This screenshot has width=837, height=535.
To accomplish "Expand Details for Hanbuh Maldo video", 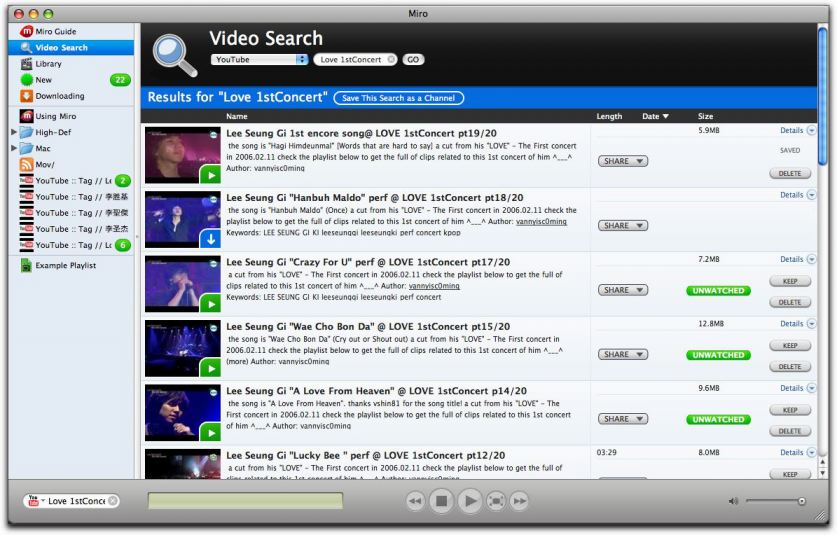I will [x=797, y=195].
